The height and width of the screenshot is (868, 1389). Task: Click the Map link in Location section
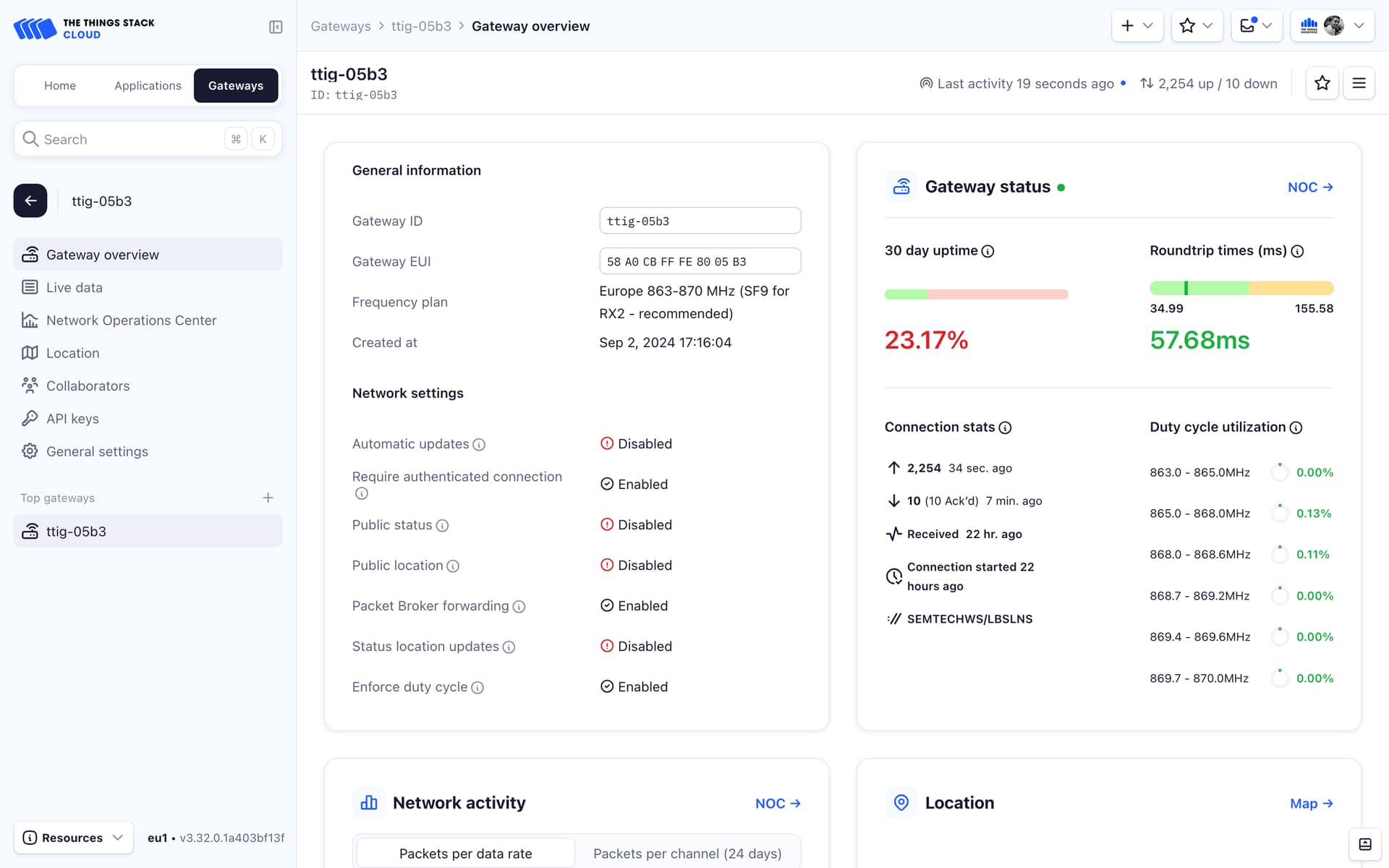point(1312,803)
